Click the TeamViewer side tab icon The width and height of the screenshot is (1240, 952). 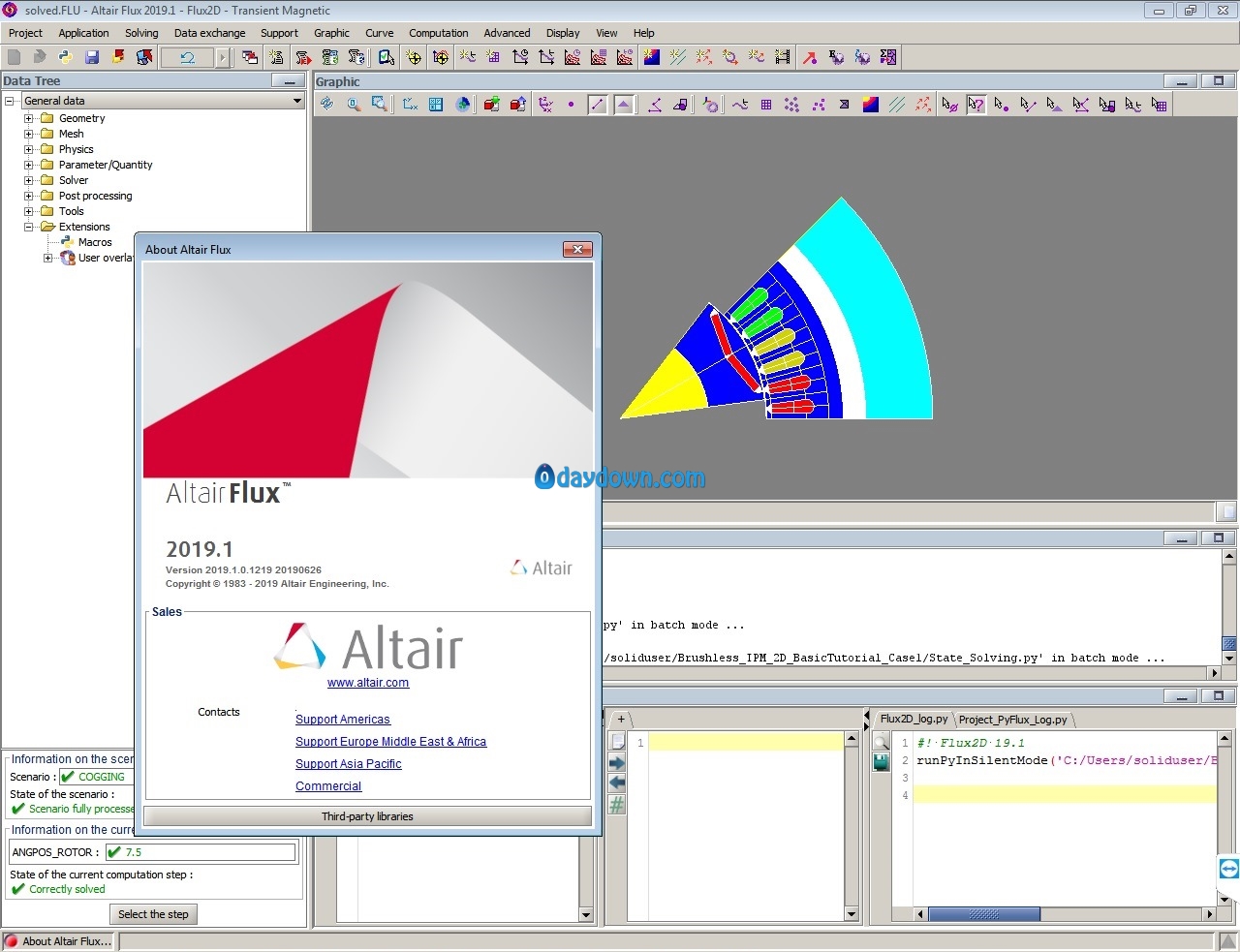tap(1228, 869)
